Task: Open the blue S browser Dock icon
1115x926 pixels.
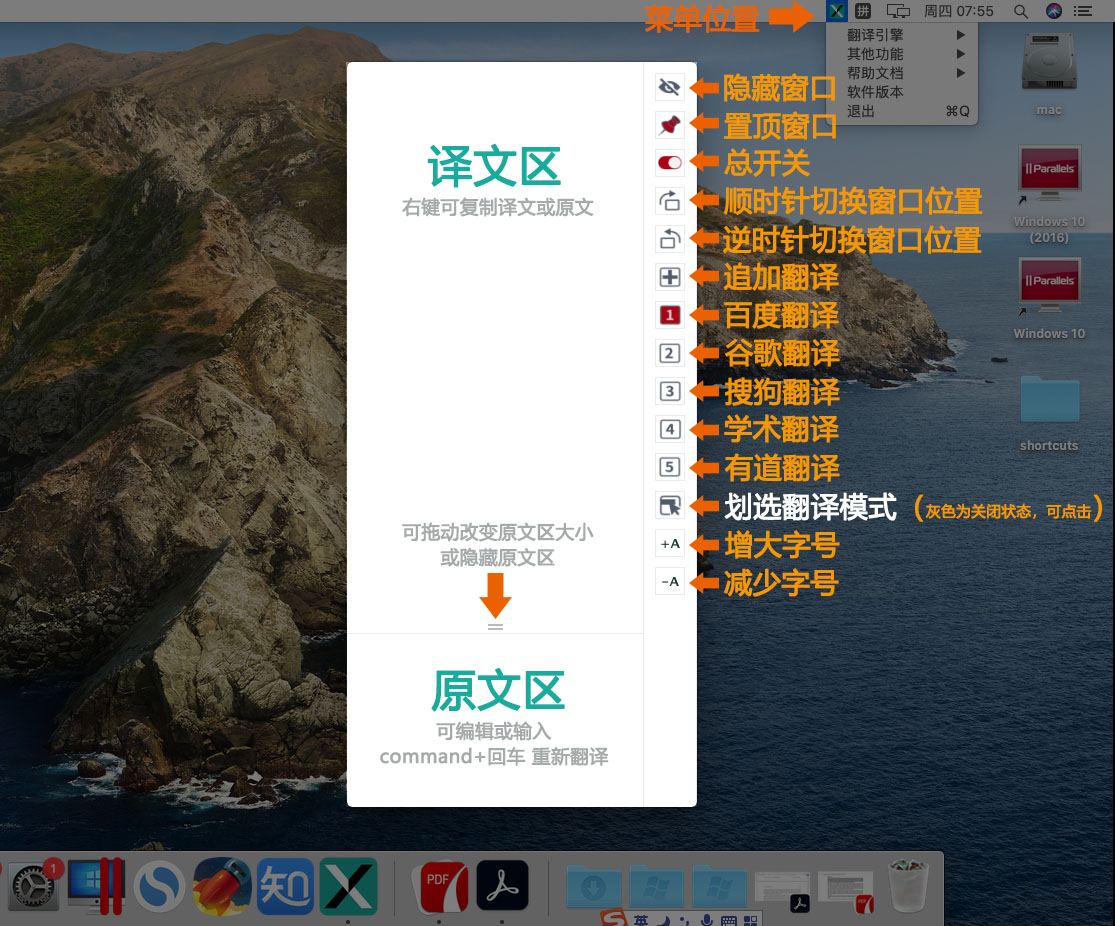Action: tap(159, 887)
